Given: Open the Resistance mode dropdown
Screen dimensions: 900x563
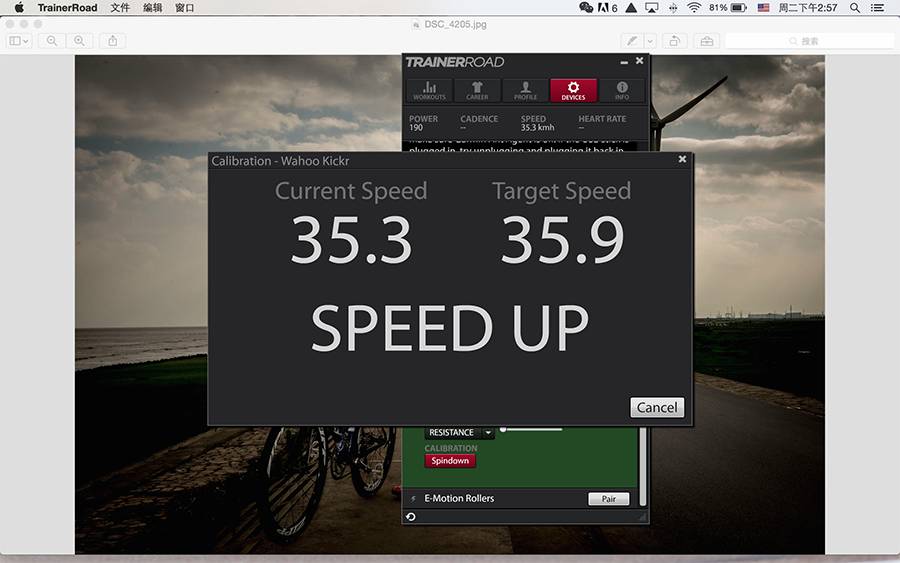Looking at the screenshot, I should pyautogui.click(x=488, y=433).
